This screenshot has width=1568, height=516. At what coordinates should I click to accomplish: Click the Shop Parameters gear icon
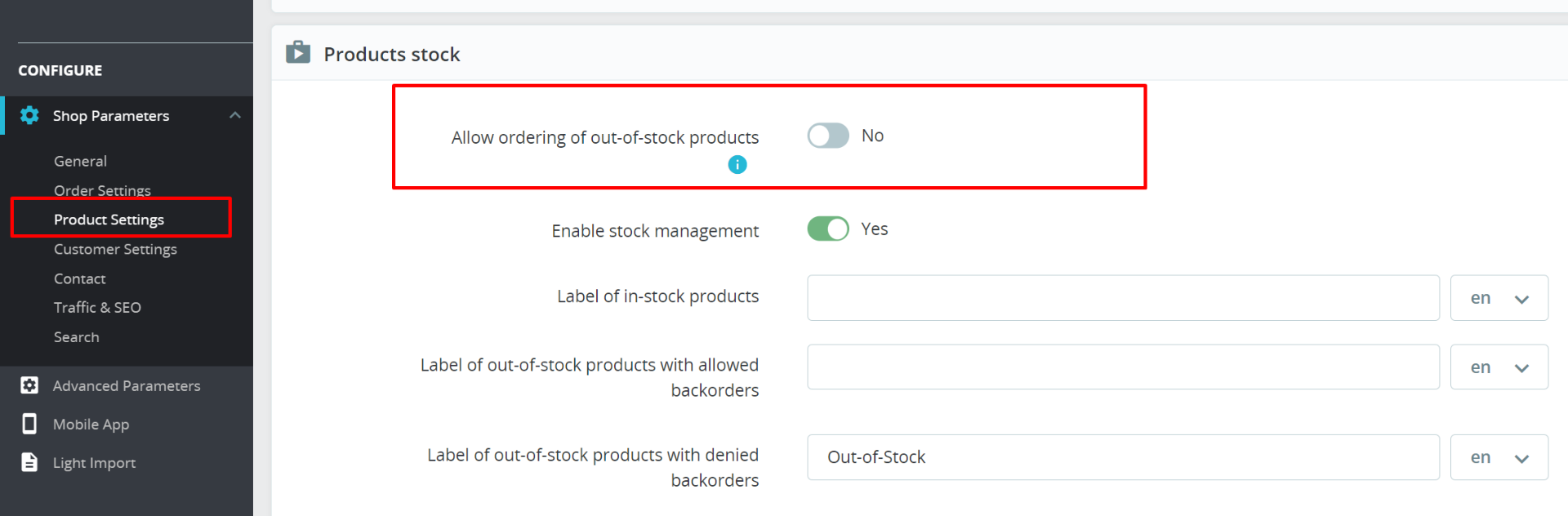point(29,115)
